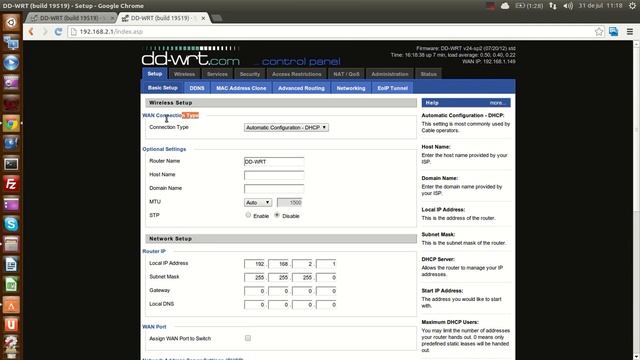Viewport: 640px width, 360px height.
Task: Launch the remote desktop monitors icon in dock
Action: (x=11, y=42)
